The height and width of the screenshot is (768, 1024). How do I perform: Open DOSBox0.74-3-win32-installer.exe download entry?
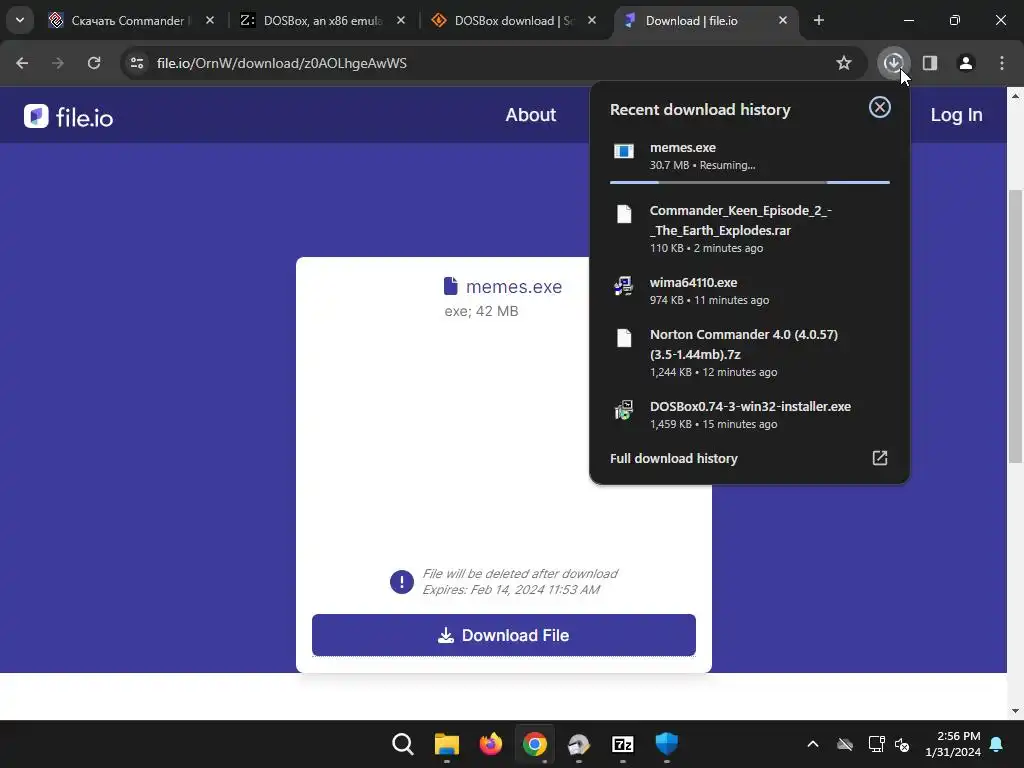[x=749, y=415]
